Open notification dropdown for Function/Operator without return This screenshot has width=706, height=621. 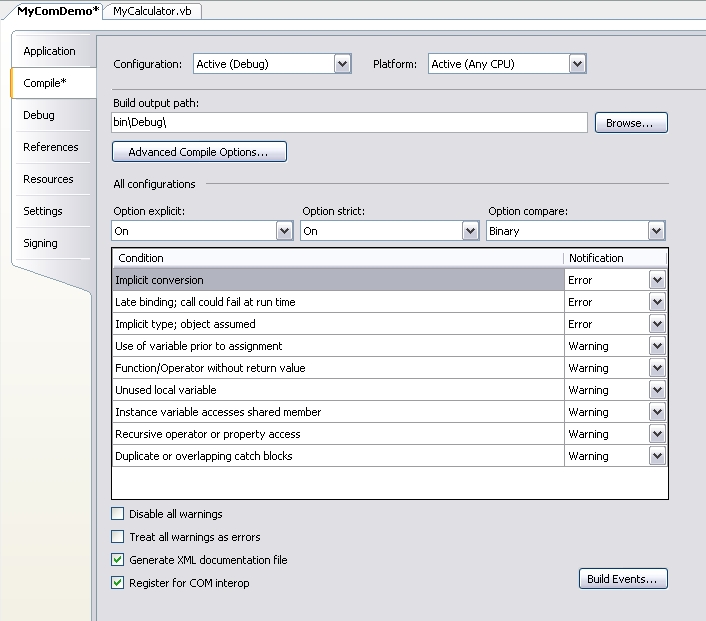point(657,368)
